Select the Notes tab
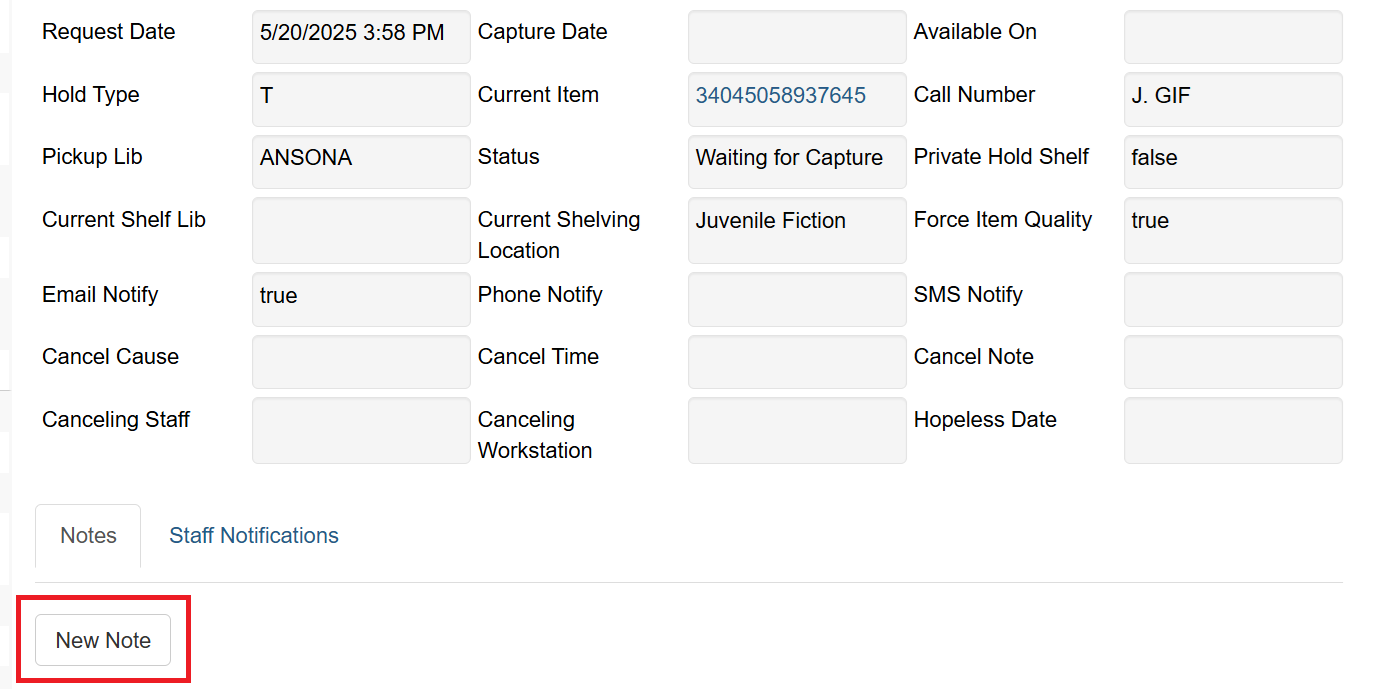This screenshot has height=689, width=1384. [x=88, y=536]
